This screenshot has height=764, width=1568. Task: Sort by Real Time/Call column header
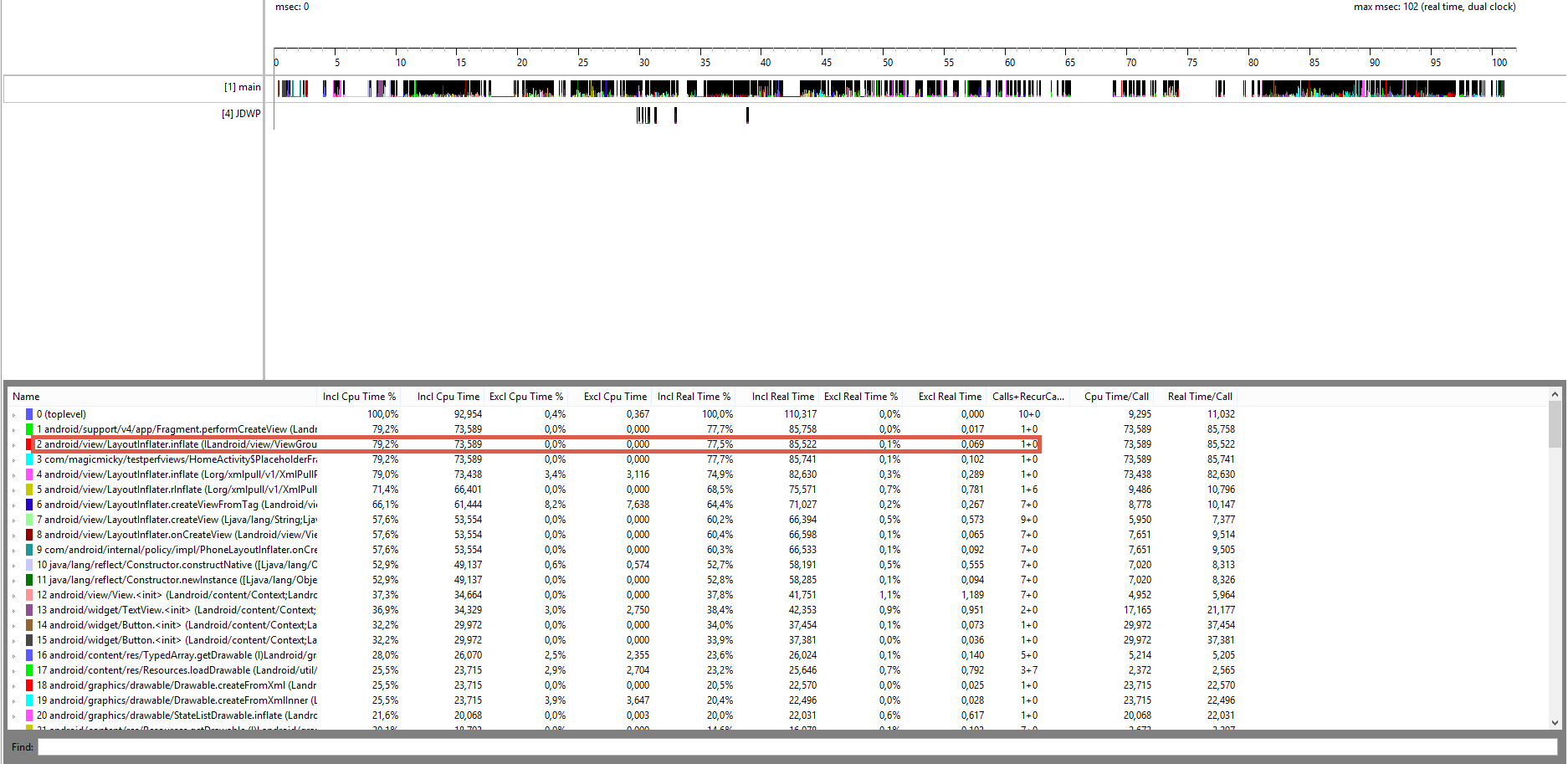click(1200, 397)
